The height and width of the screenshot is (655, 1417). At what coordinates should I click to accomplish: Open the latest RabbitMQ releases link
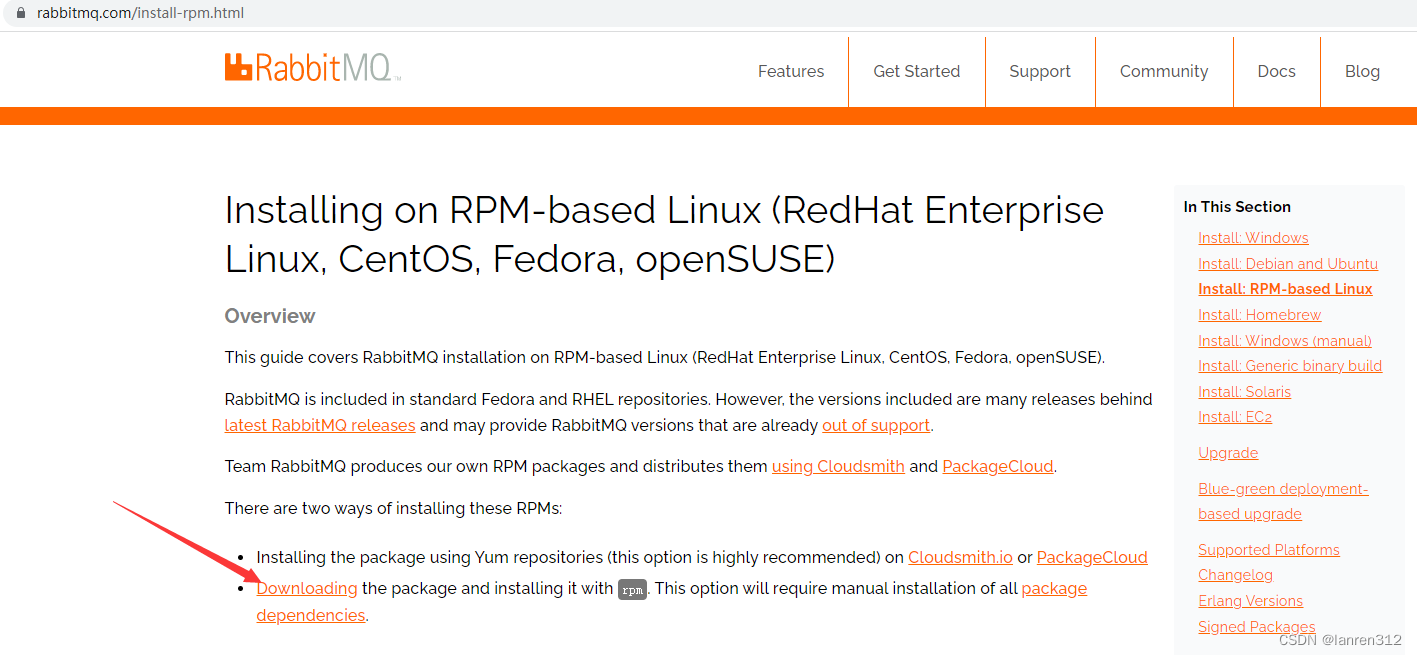pyautogui.click(x=319, y=424)
